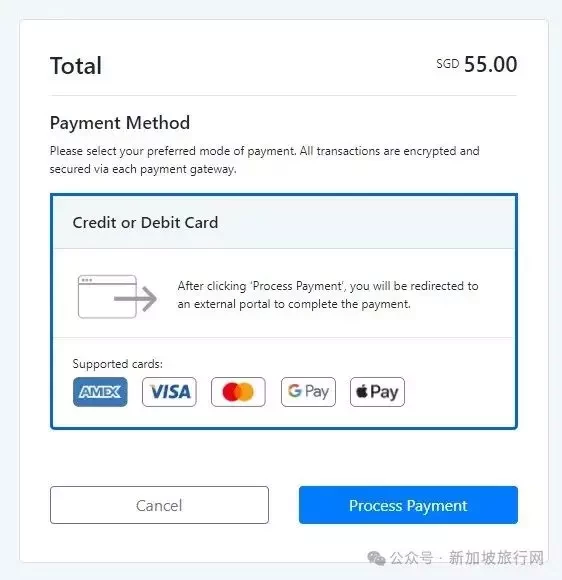The image size is (562, 580).
Task: Choose the Google Pay icon
Action: coord(308,392)
